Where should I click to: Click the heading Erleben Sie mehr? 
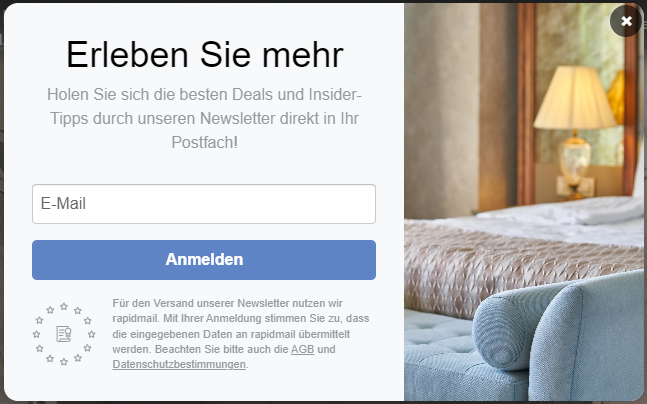click(205, 54)
